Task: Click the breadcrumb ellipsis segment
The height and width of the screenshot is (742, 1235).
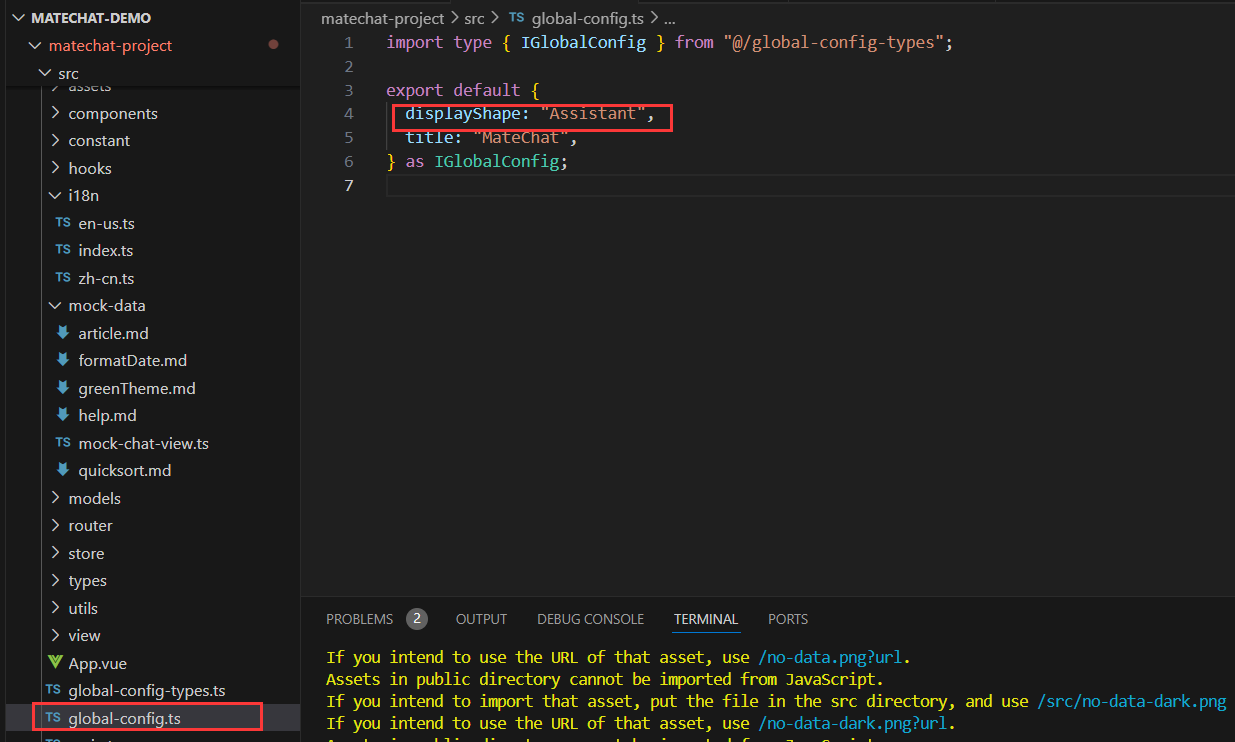Action: [670, 18]
